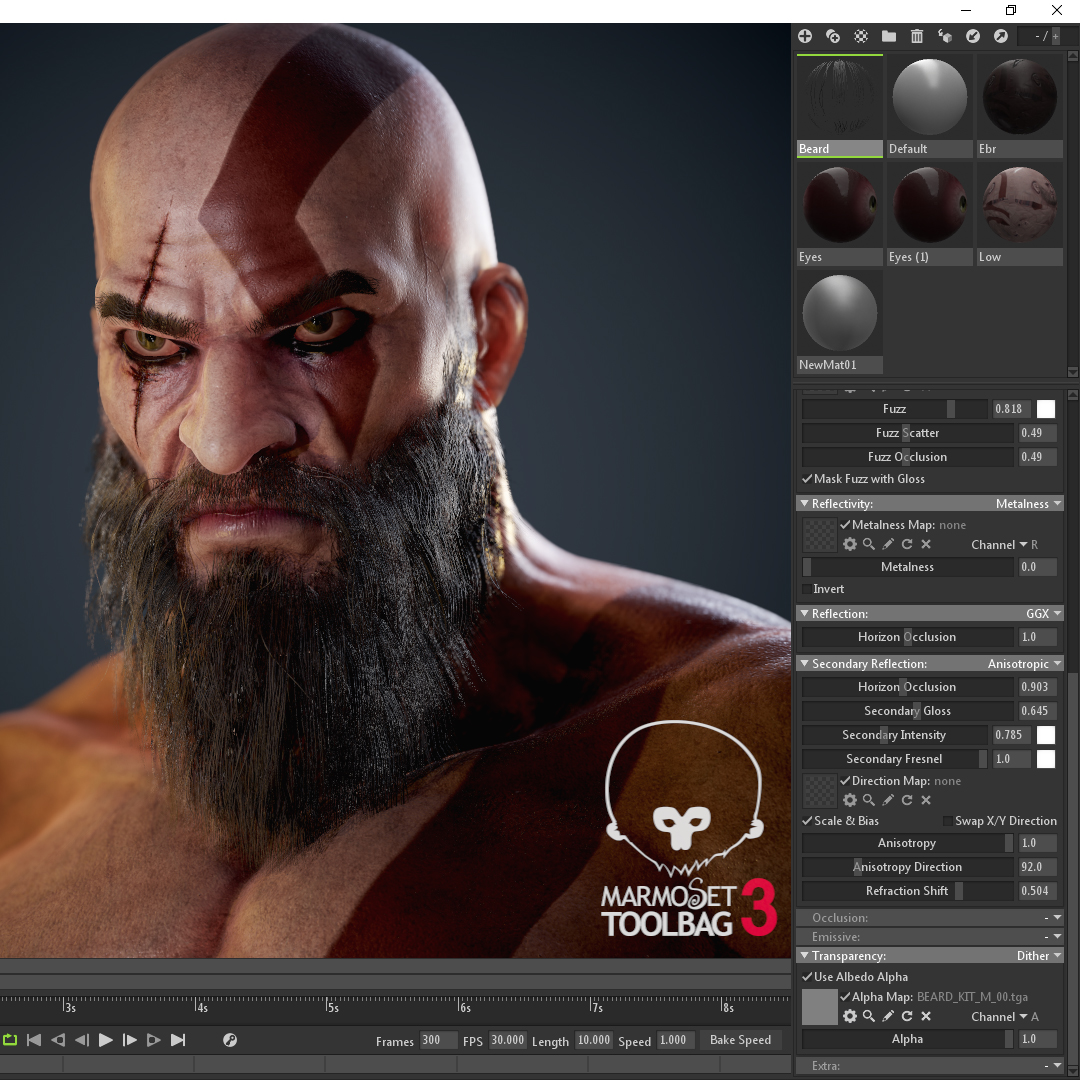Toggle Direction Map checkbox
Screen dimensions: 1080x1080
[845, 780]
